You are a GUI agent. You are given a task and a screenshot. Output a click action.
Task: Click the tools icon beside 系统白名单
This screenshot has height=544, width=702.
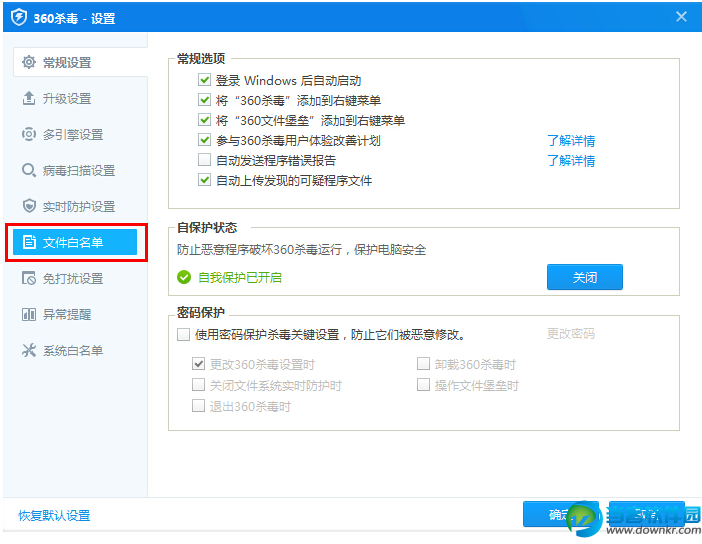click(x=29, y=350)
